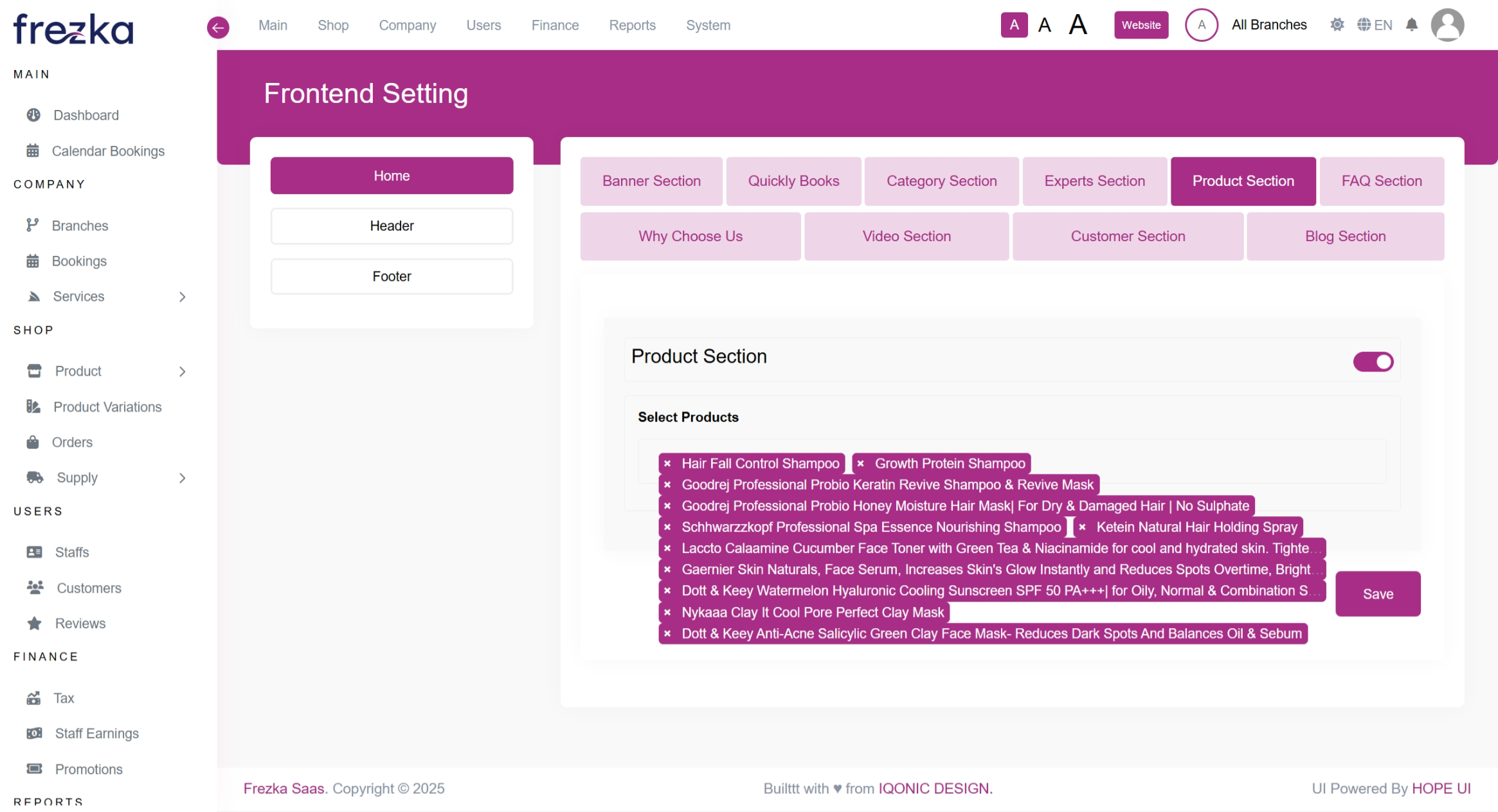The image size is (1498, 812).
Task: Toggle the Product Section switch off
Action: click(x=1373, y=361)
